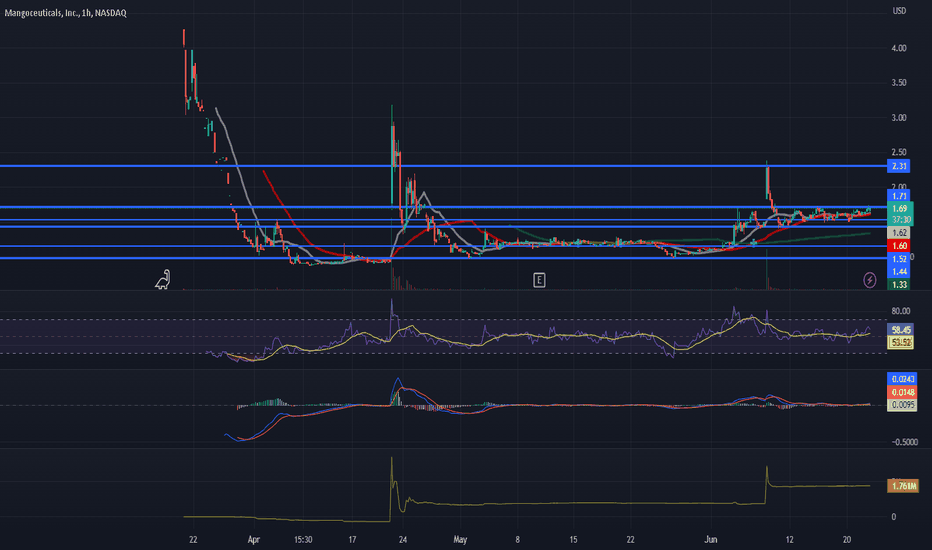Click the Jun date on time axis

(x=711, y=540)
